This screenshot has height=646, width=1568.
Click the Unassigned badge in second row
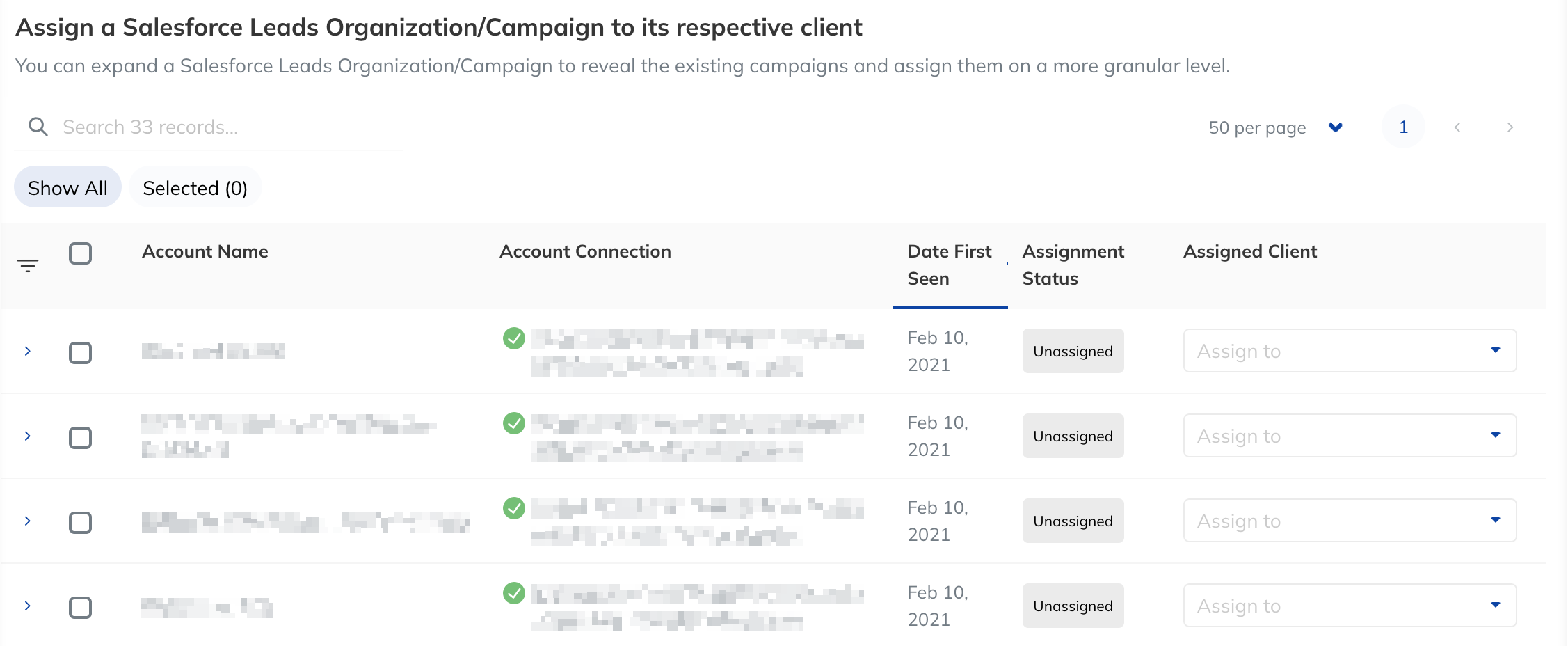pyautogui.click(x=1073, y=436)
